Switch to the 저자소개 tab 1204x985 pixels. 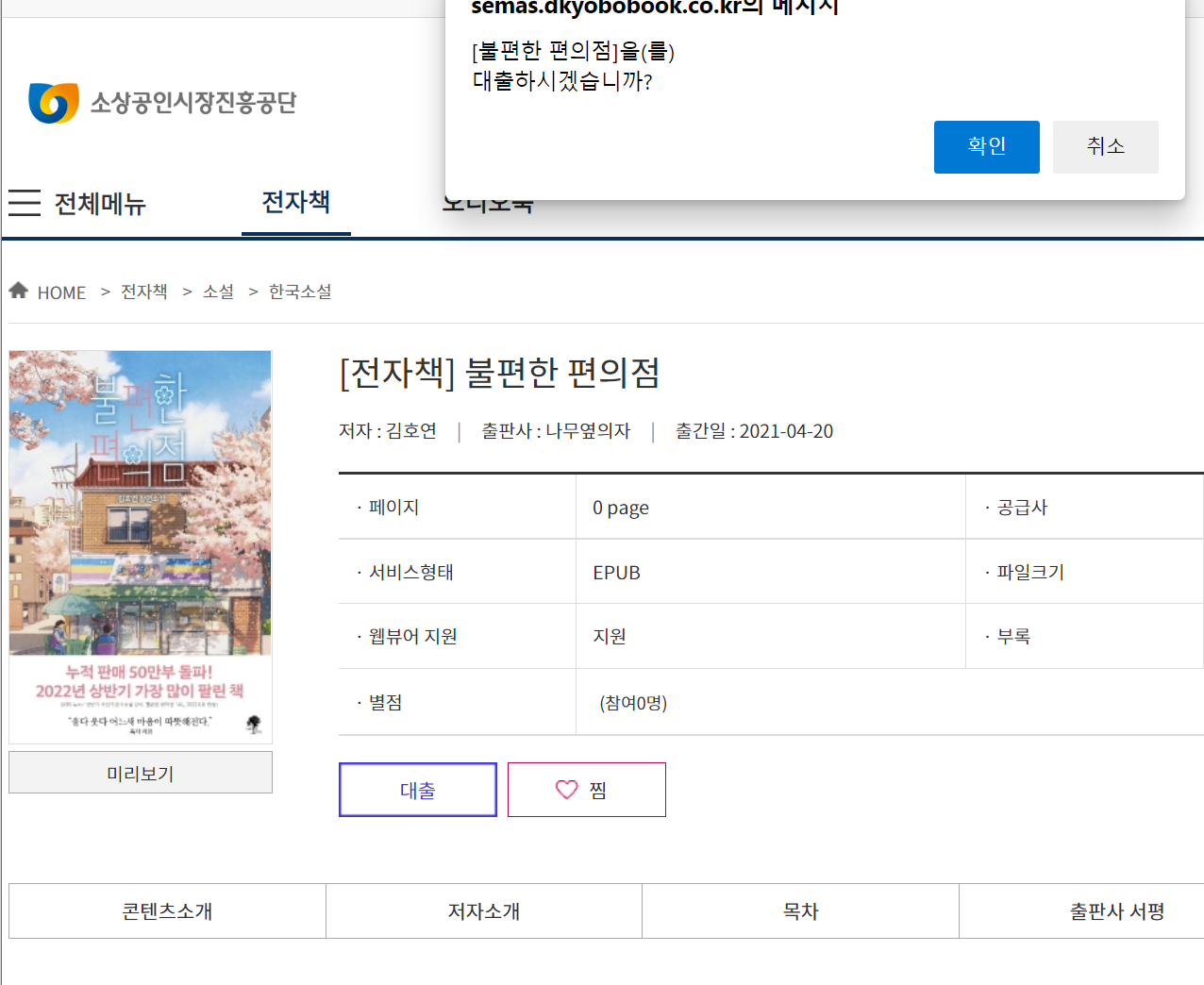484,911
